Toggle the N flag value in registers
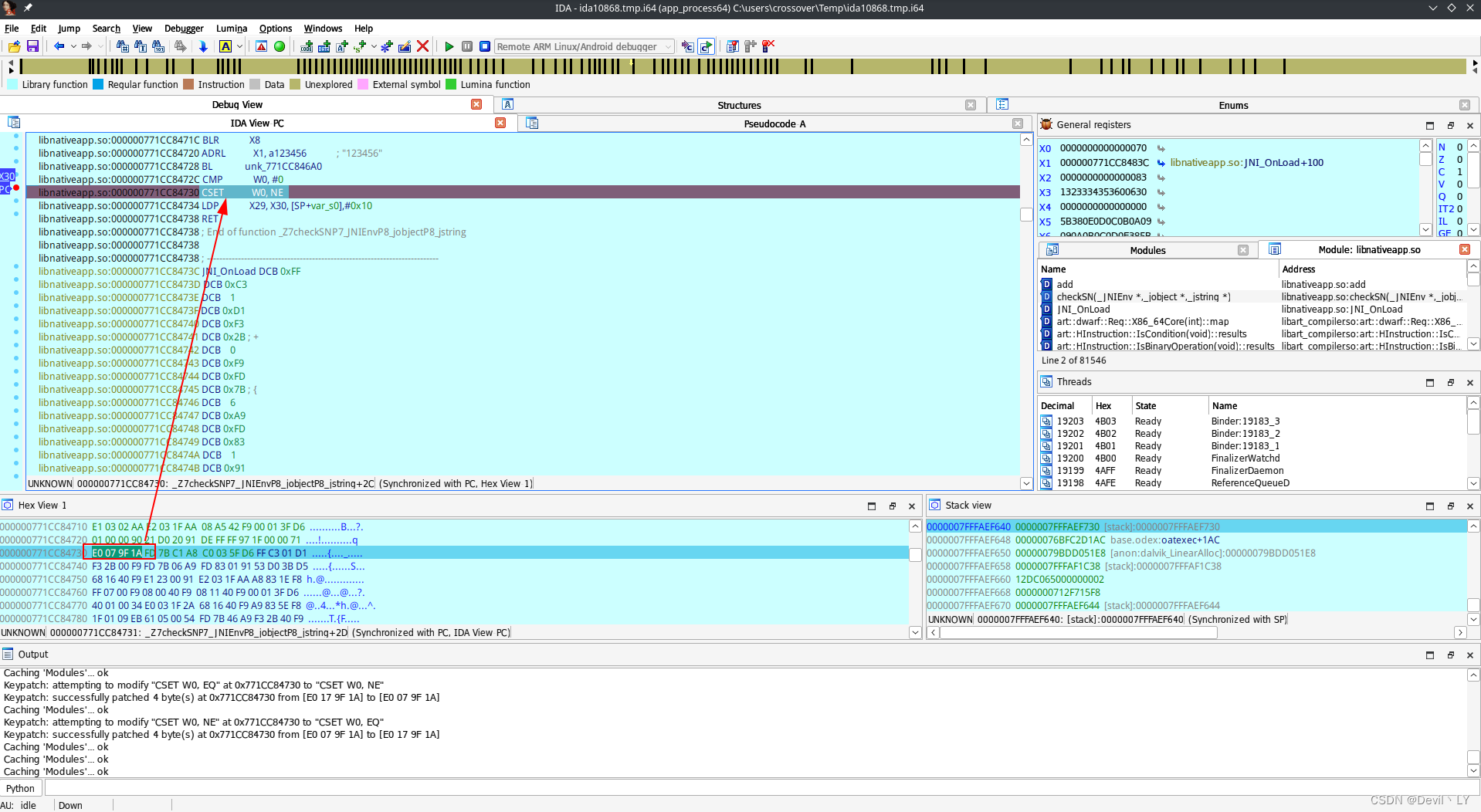The height and width of the screenshot is (812, 1481). pos(1459,147)
